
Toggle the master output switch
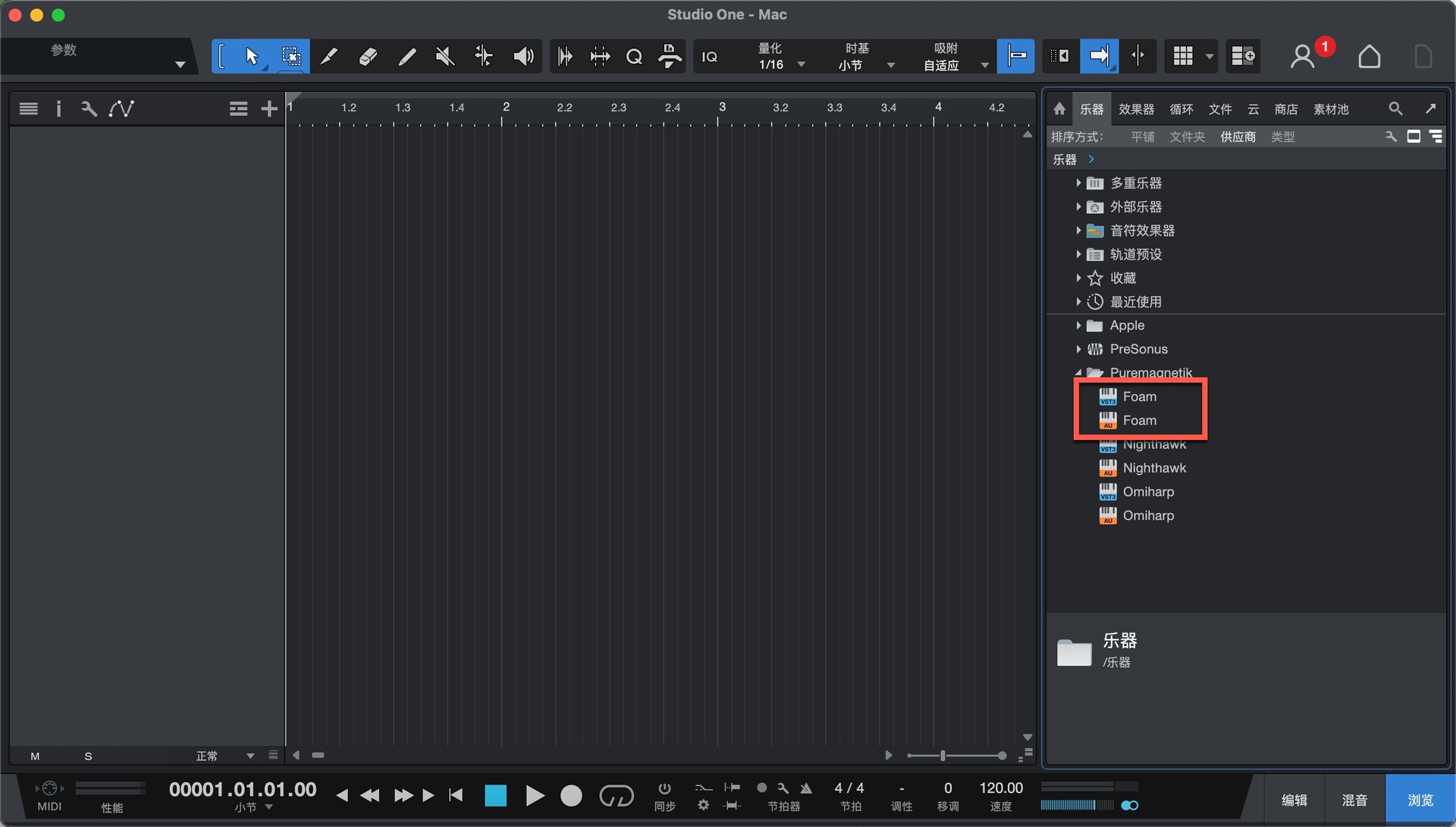[x=1130, y=805]
